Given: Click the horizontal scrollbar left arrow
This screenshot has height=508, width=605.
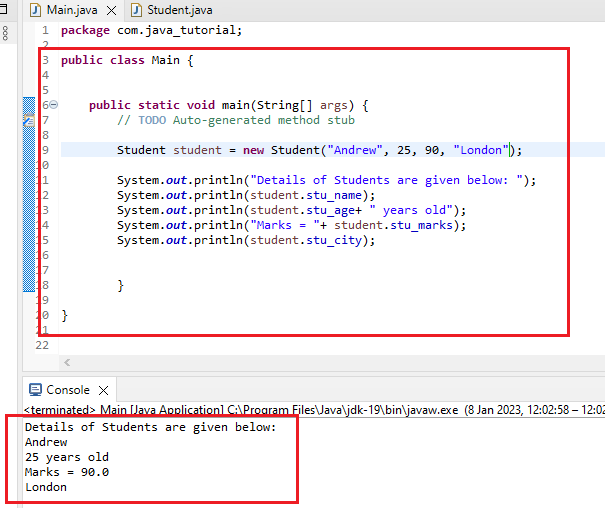Looking at the screenshot, I should 67,362.
